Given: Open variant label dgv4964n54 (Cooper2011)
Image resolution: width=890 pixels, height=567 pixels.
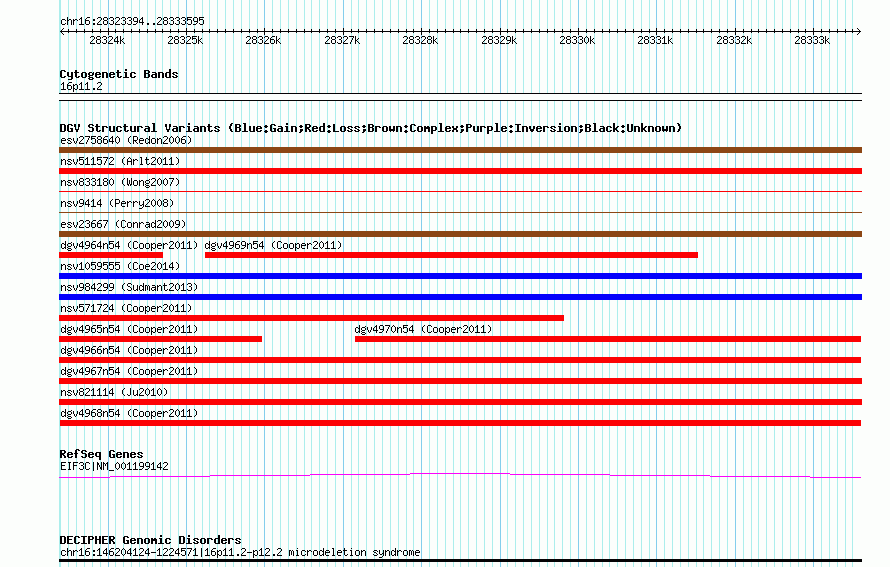Looking at the screenshot, I should click(129, 245).
